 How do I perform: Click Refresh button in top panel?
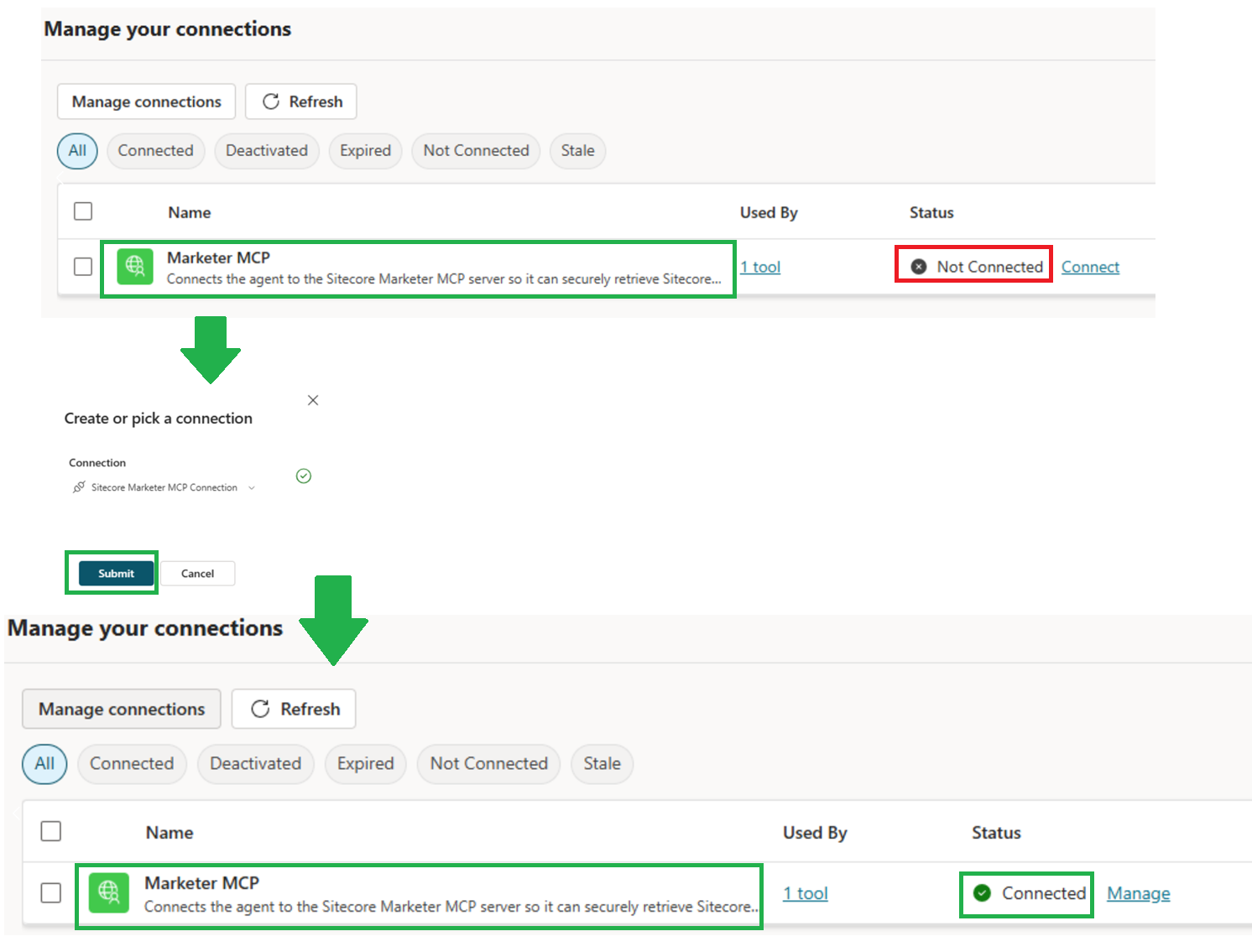pos(301,101)
